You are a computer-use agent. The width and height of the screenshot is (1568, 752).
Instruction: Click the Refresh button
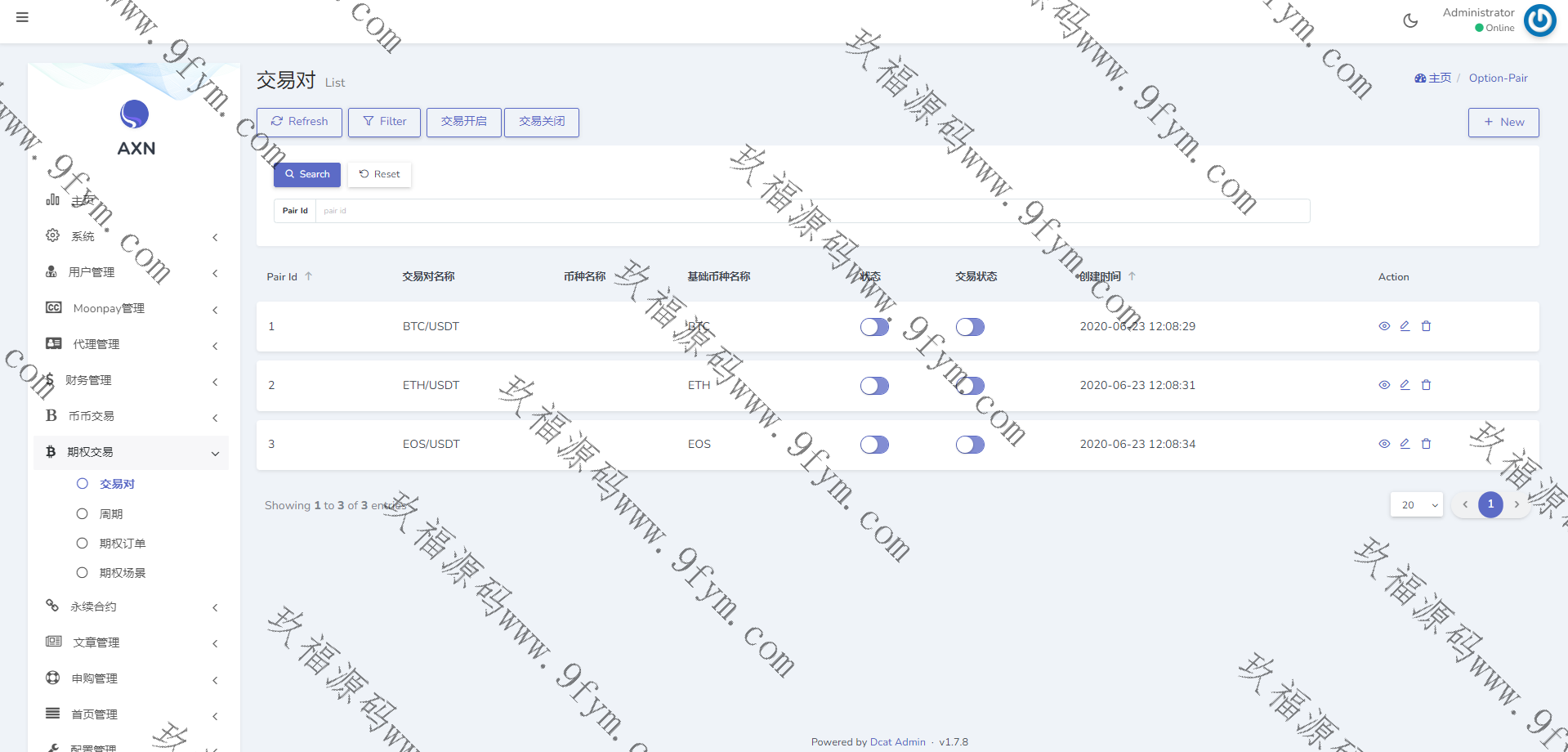point(299,122)
